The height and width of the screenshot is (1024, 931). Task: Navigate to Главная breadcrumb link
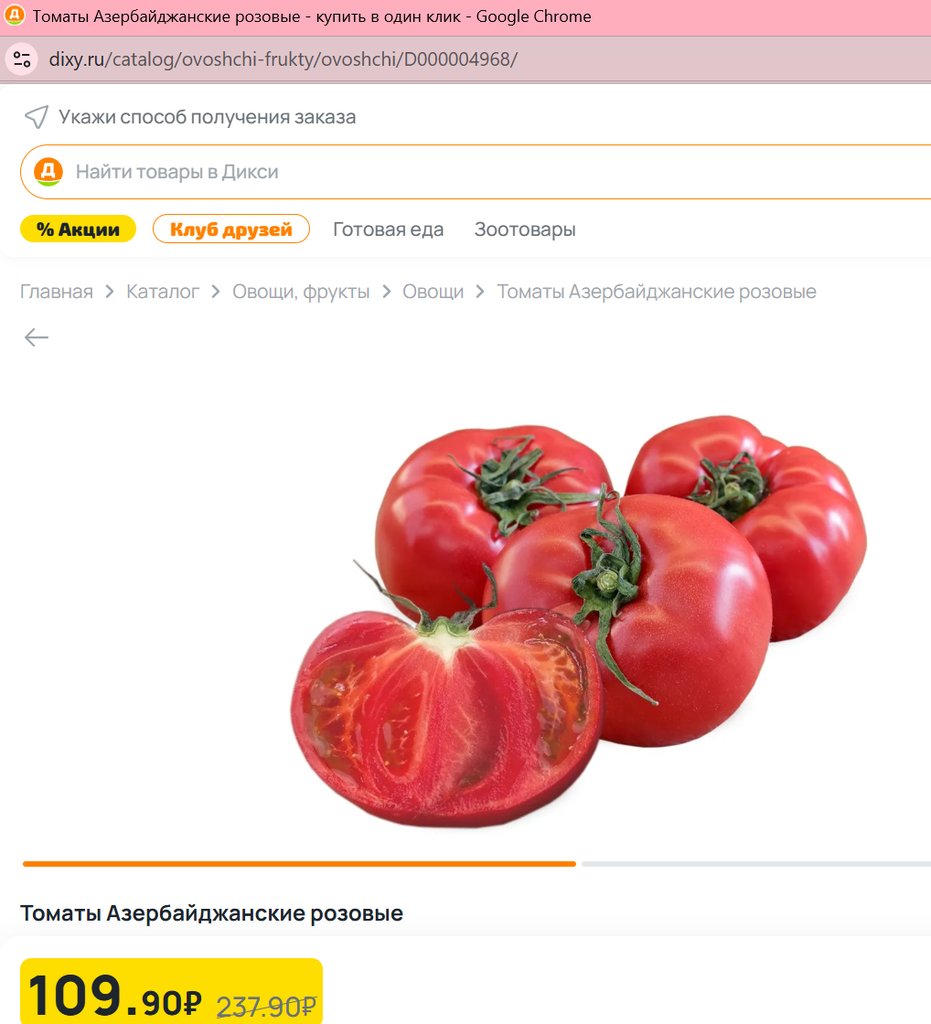click(x=56, y=291)
